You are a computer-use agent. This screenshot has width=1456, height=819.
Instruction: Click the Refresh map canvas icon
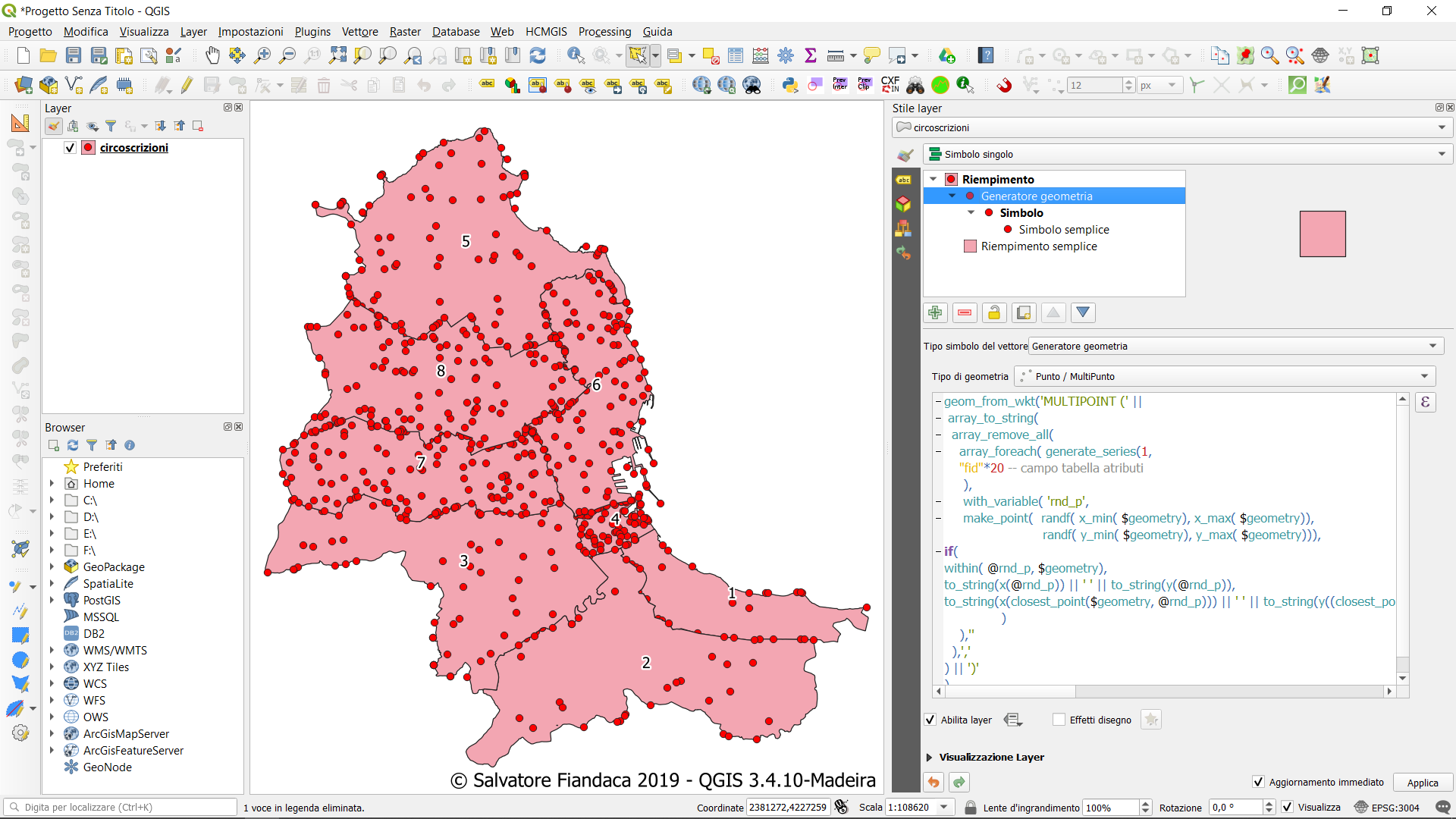pyautogui.click(x=538, y=55)
